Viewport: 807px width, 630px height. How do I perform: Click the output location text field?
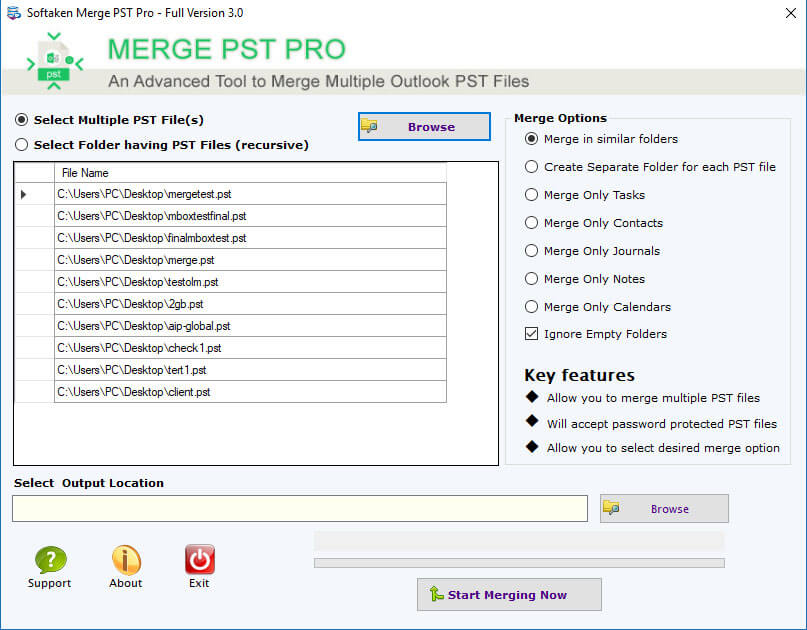(300, 509)
